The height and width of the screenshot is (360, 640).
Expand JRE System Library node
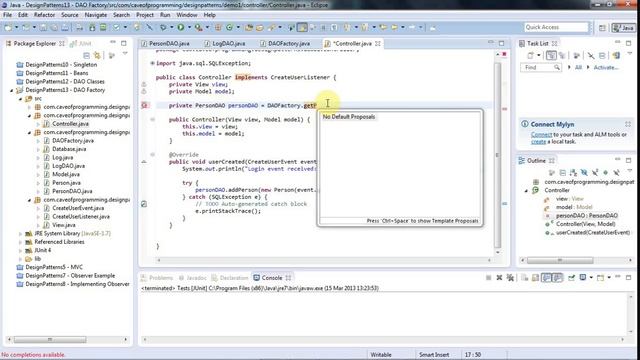coord(20,233)
